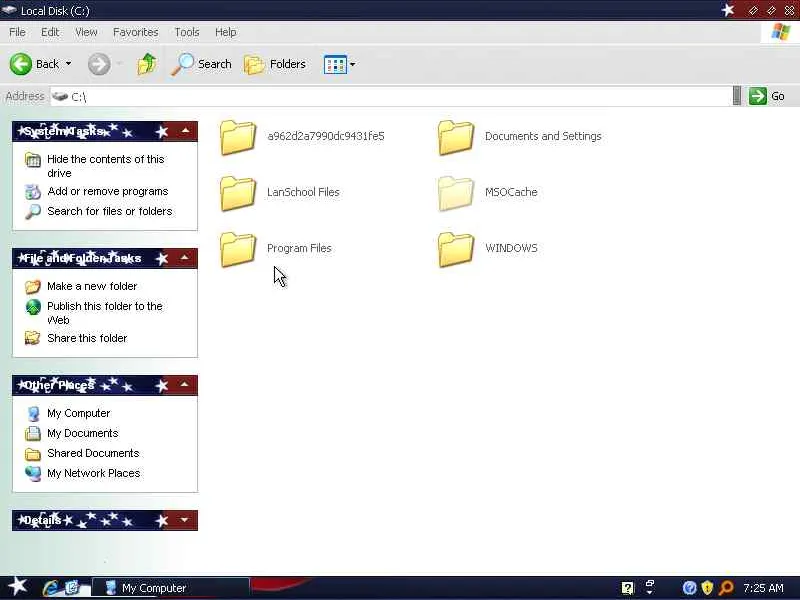The width and height of the screenshot is (800, 600).
Task: Click the drive icon in title bar
Action: (9, 10)
